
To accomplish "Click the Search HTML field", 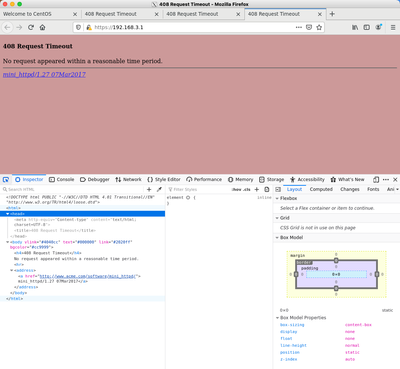I will [x=73, y=189].
